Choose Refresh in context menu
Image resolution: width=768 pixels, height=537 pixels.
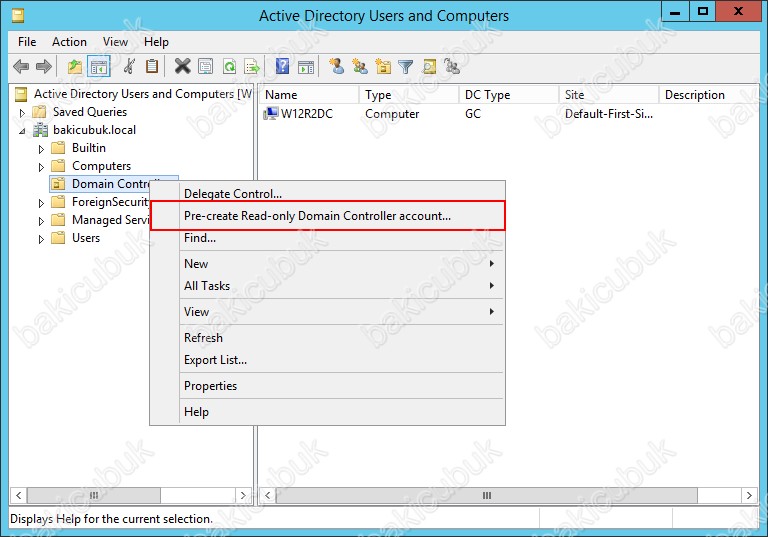pos(328,338)
